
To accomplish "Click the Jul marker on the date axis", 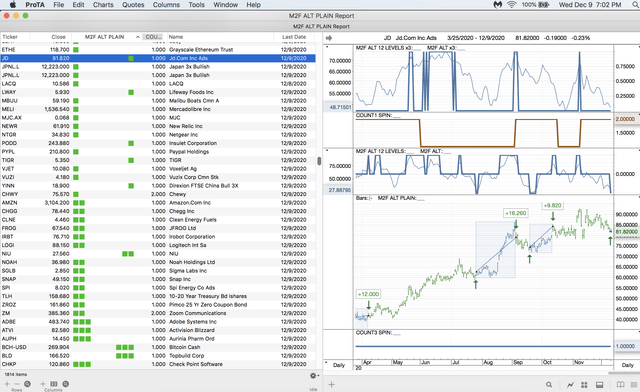I will 456,362.
